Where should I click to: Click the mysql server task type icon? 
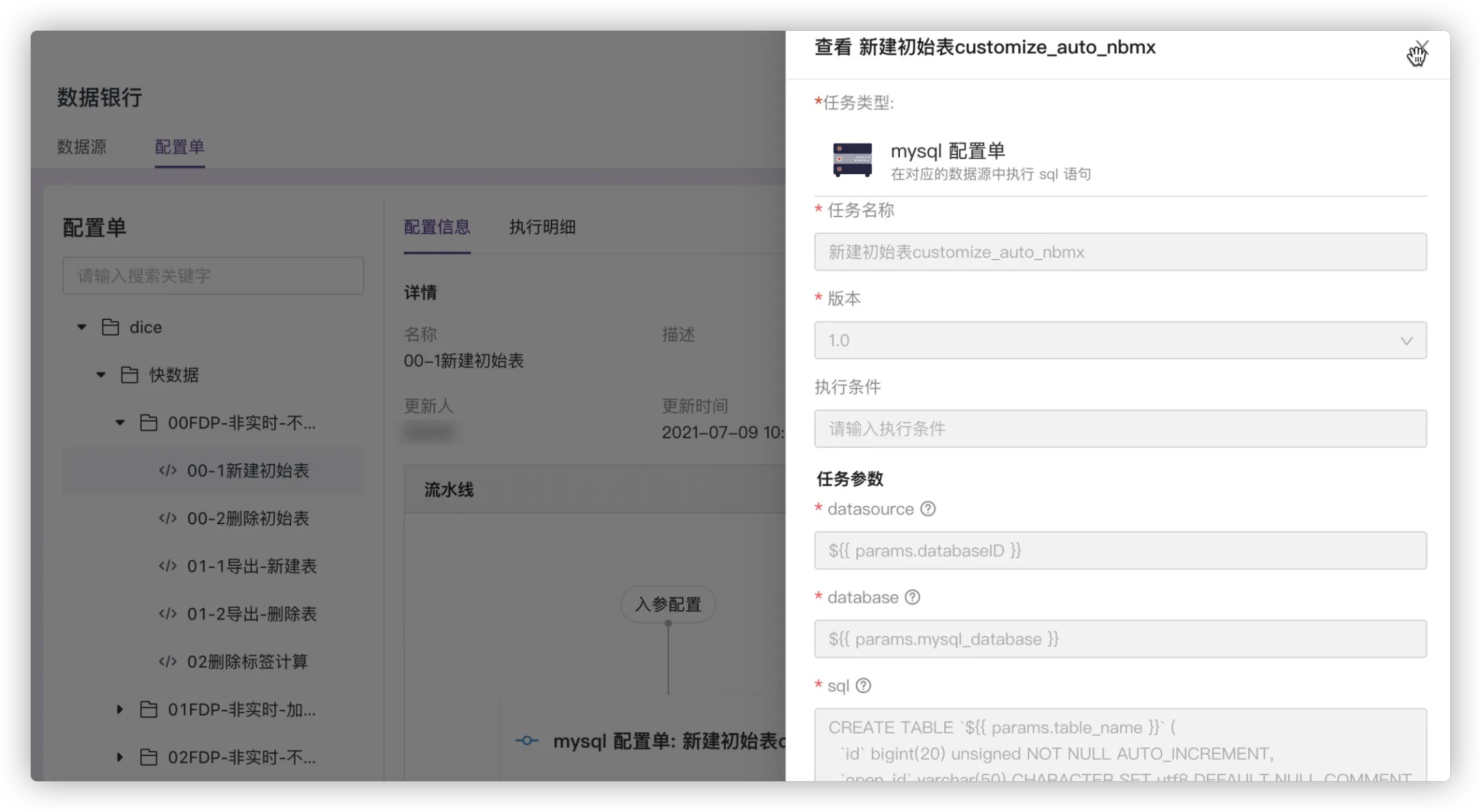[852, 159]
